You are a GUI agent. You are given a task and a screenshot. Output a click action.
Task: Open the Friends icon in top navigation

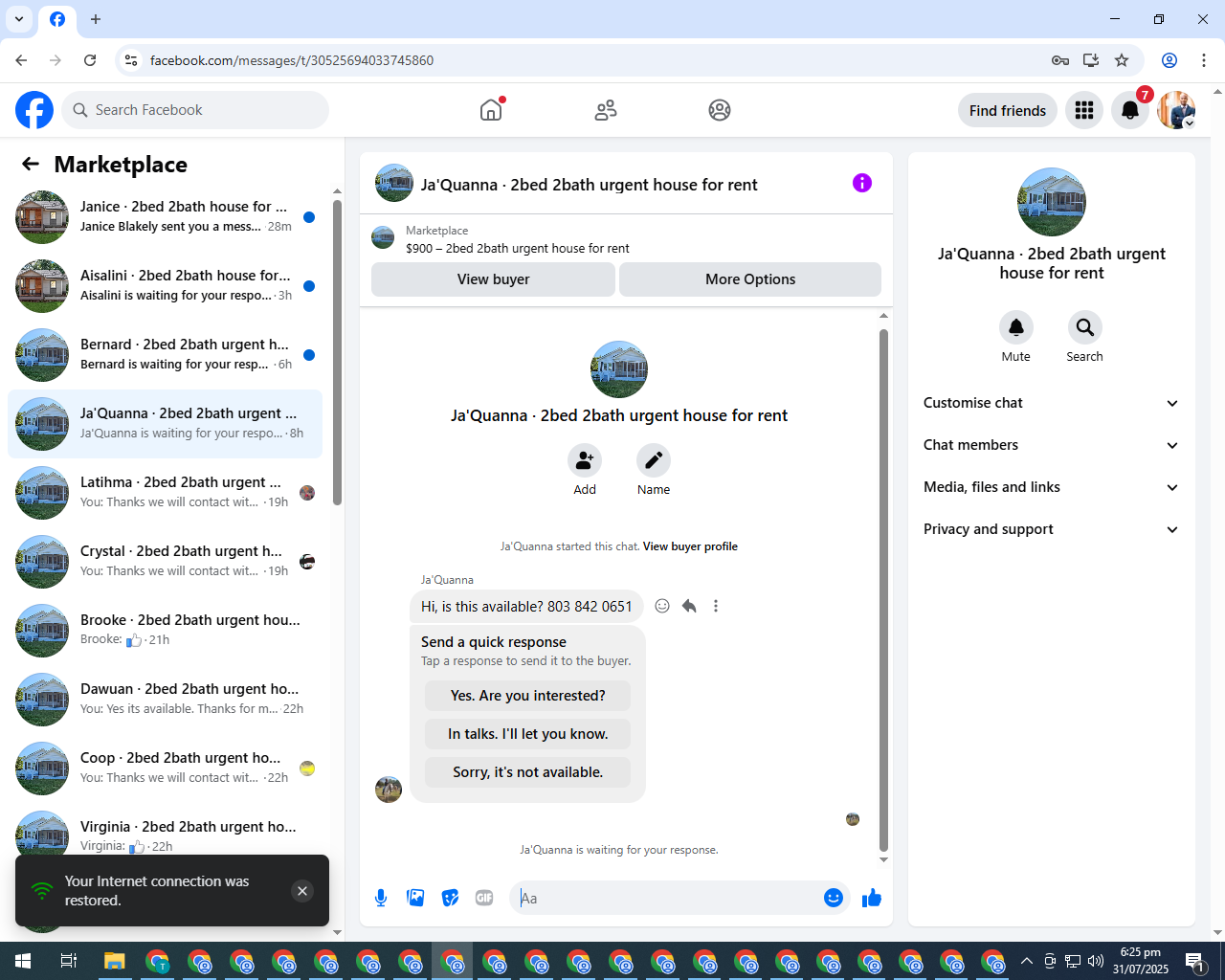point(606,110)
